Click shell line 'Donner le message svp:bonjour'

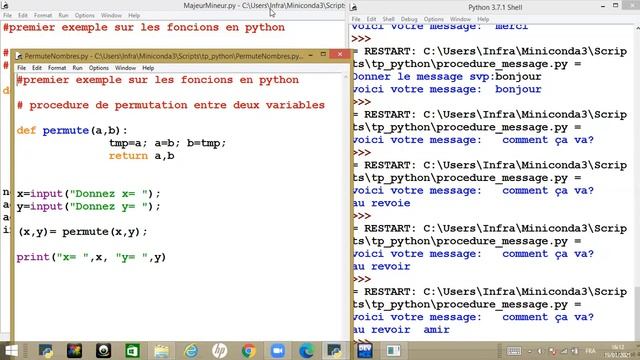(447, 77)
